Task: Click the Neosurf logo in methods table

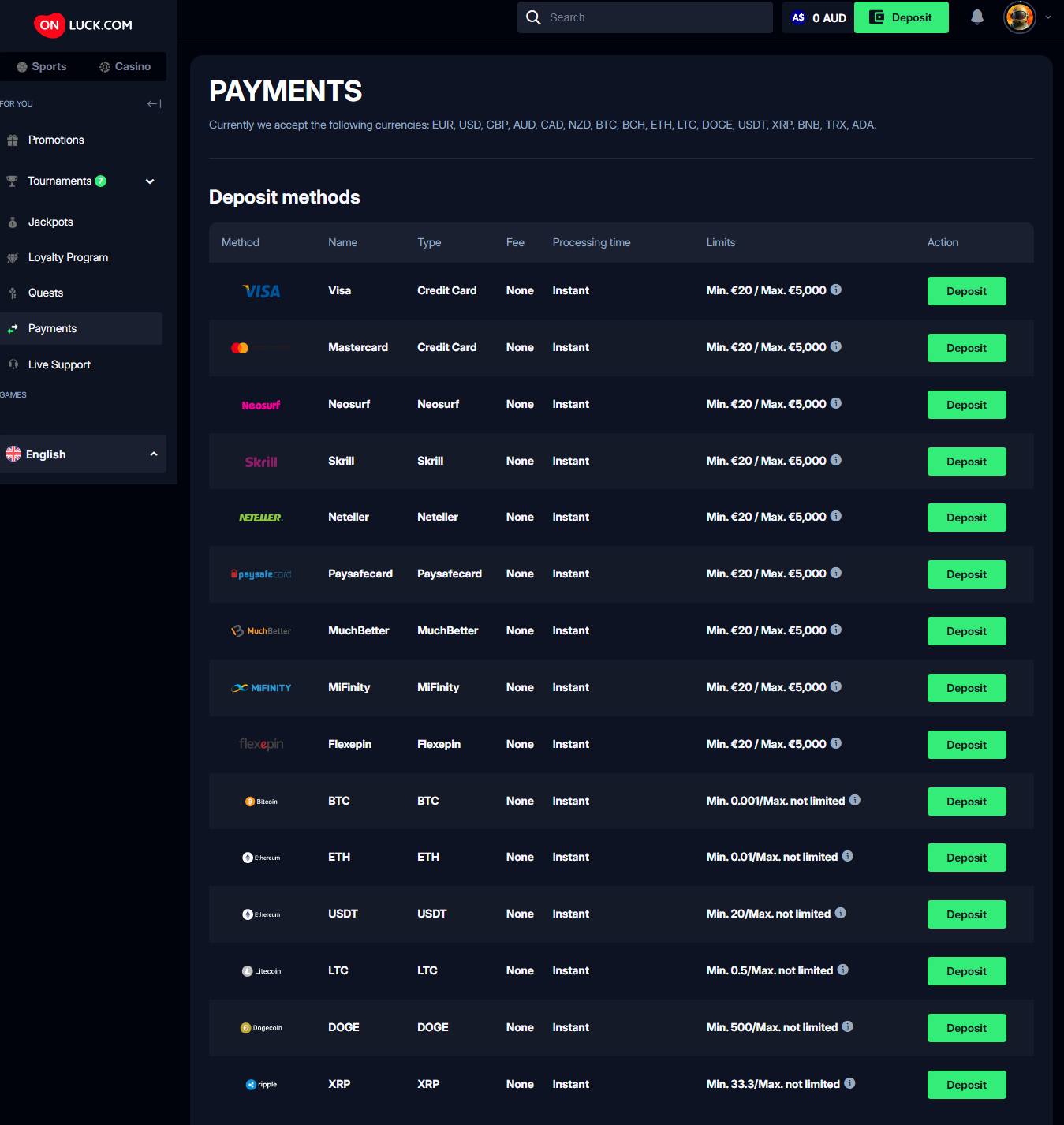Action: pyautogui.click(x=261, y=405)
